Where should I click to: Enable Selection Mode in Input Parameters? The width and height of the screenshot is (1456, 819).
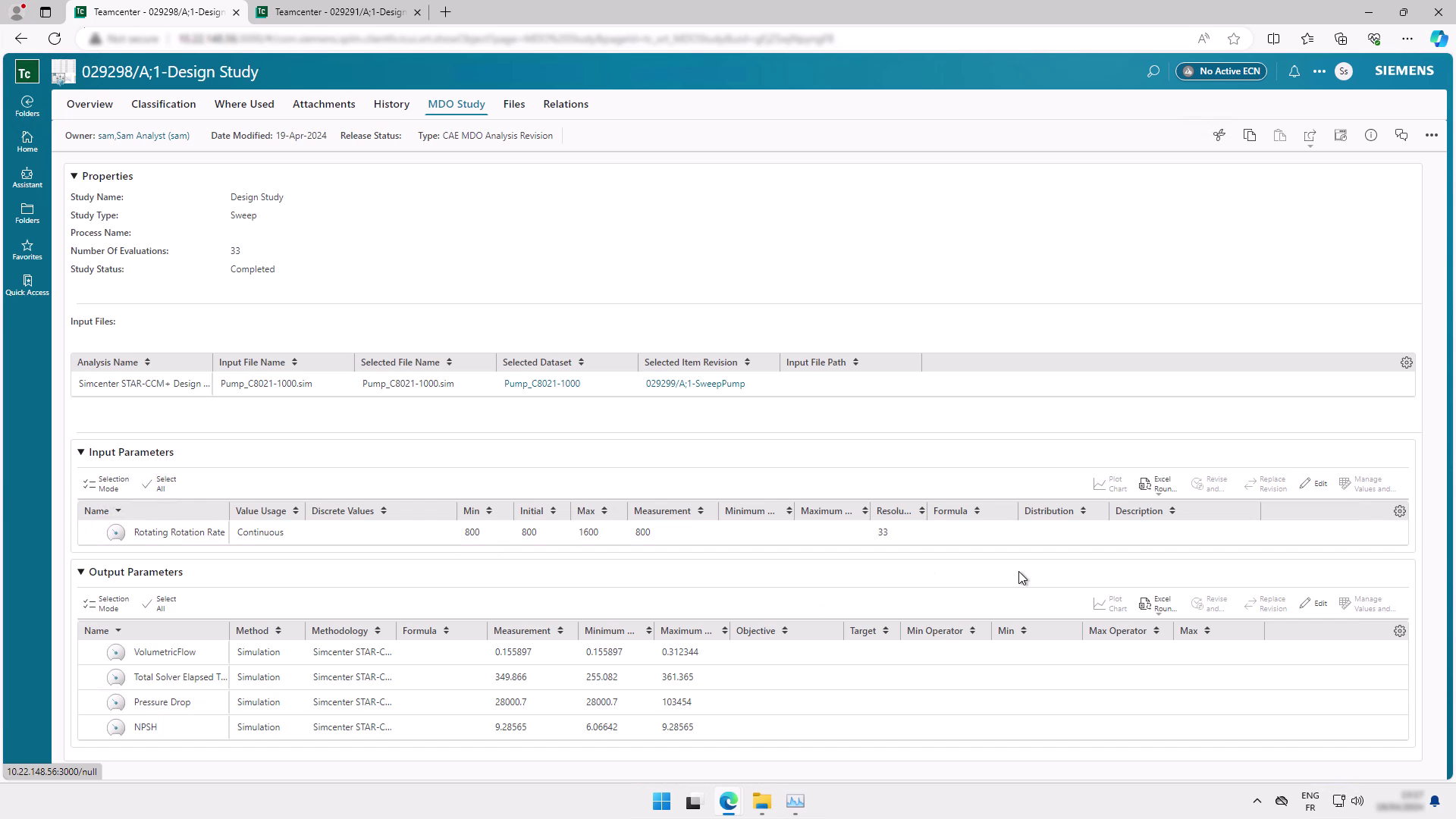106,483
